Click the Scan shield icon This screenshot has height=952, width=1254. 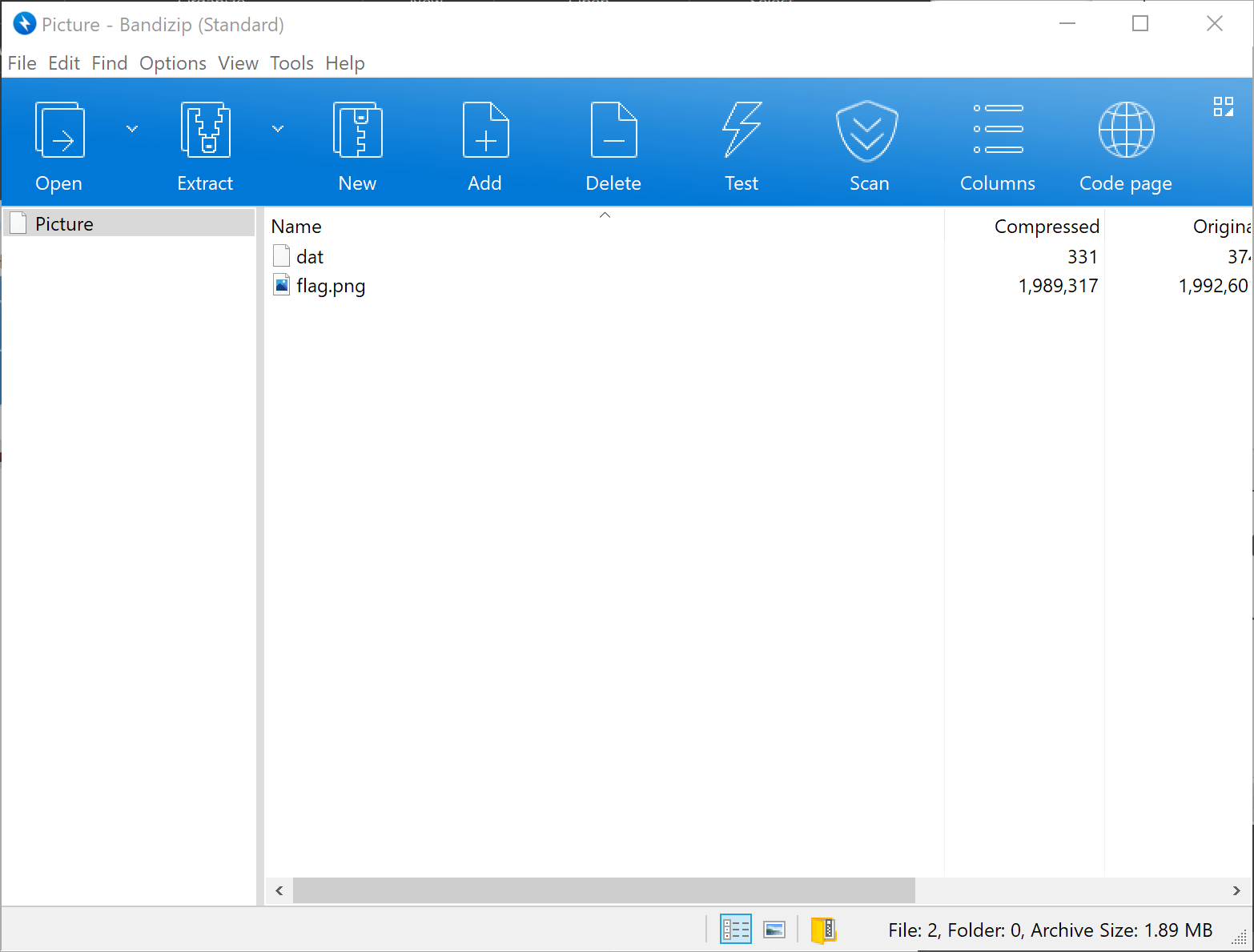pyautogui.click(x=869, y=131)
